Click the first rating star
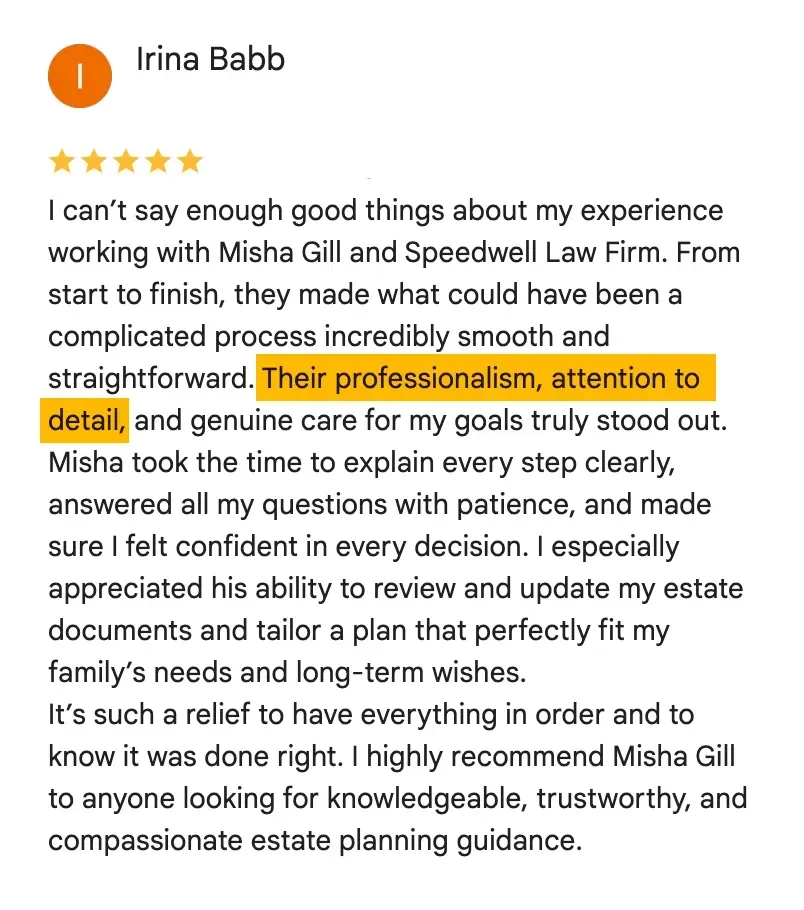 tap(62, 161)
